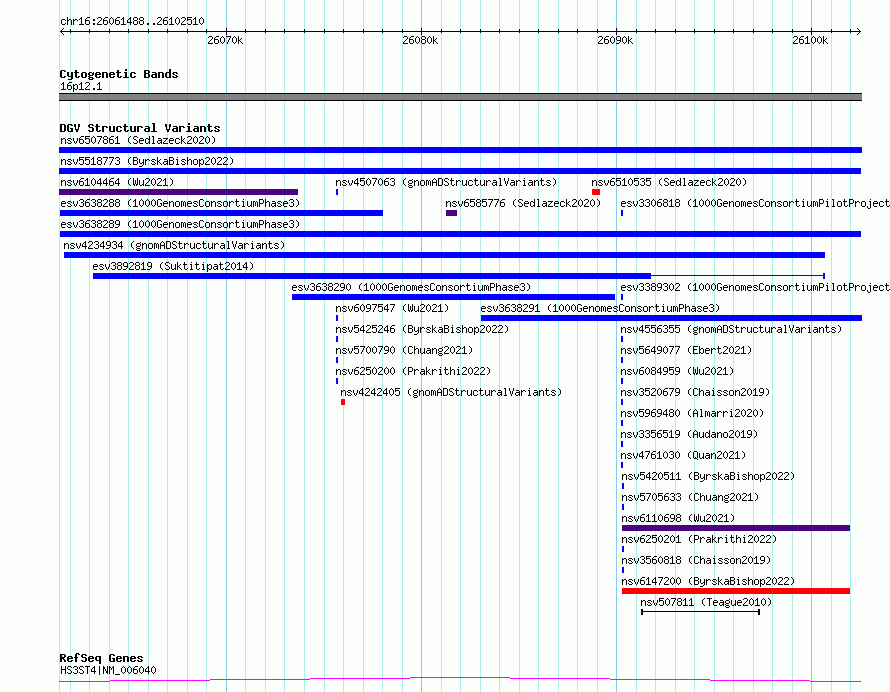
Task: Click the nsv5969480 (Almarri2020) label
Action: (x=692, y=413)
